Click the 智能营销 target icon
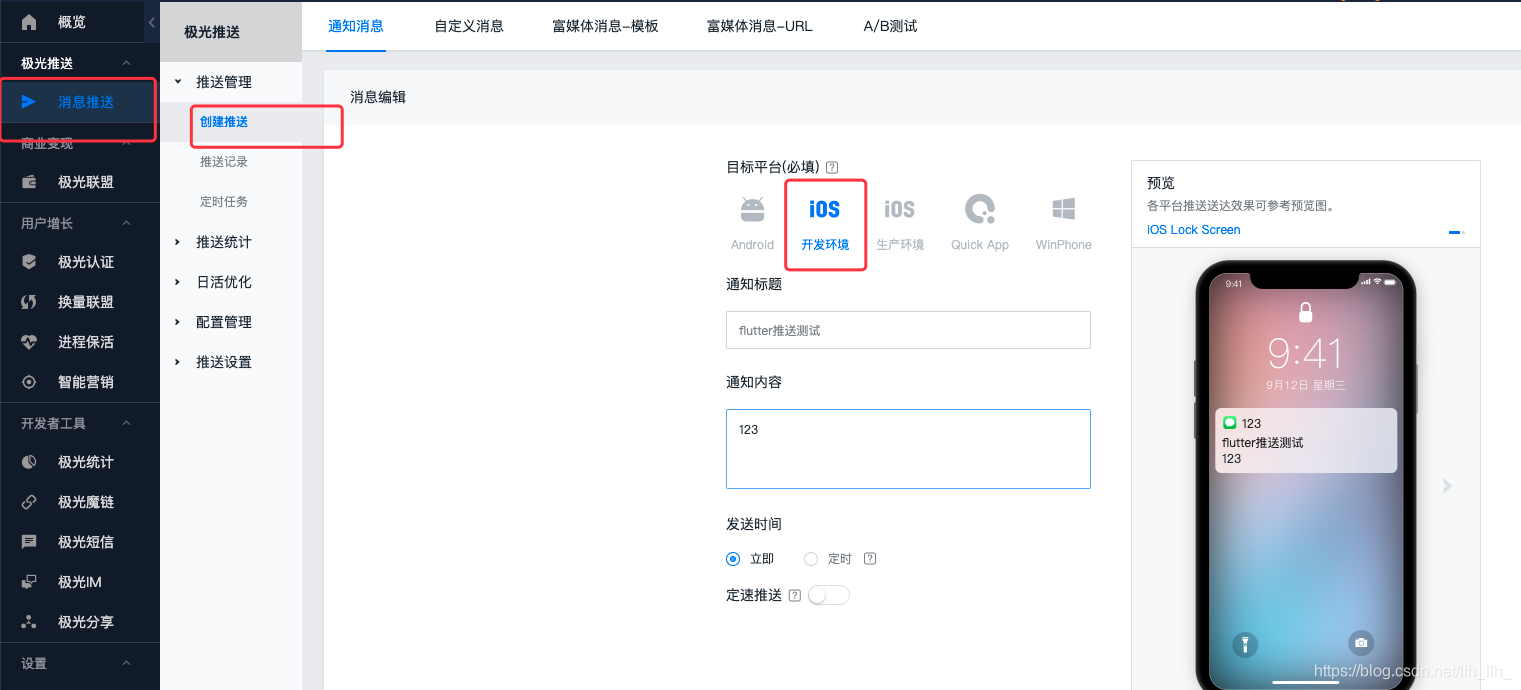The image size is (1521, 690). [x=29, y=382]
